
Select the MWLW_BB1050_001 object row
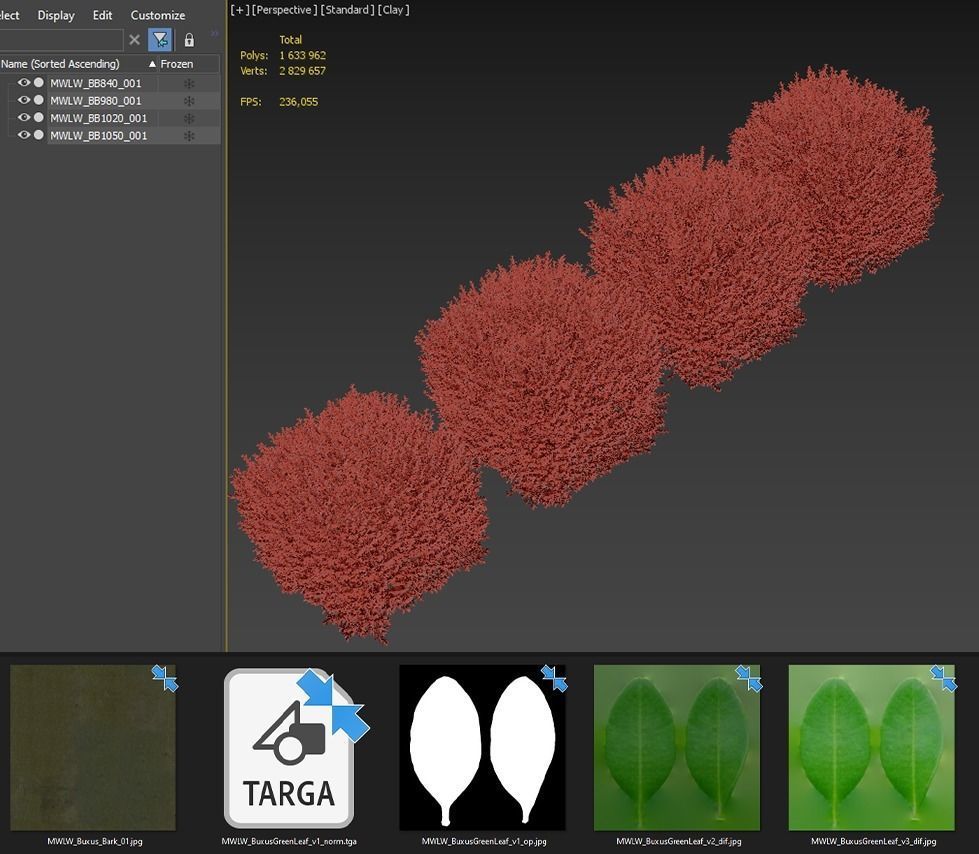(99, 135)
